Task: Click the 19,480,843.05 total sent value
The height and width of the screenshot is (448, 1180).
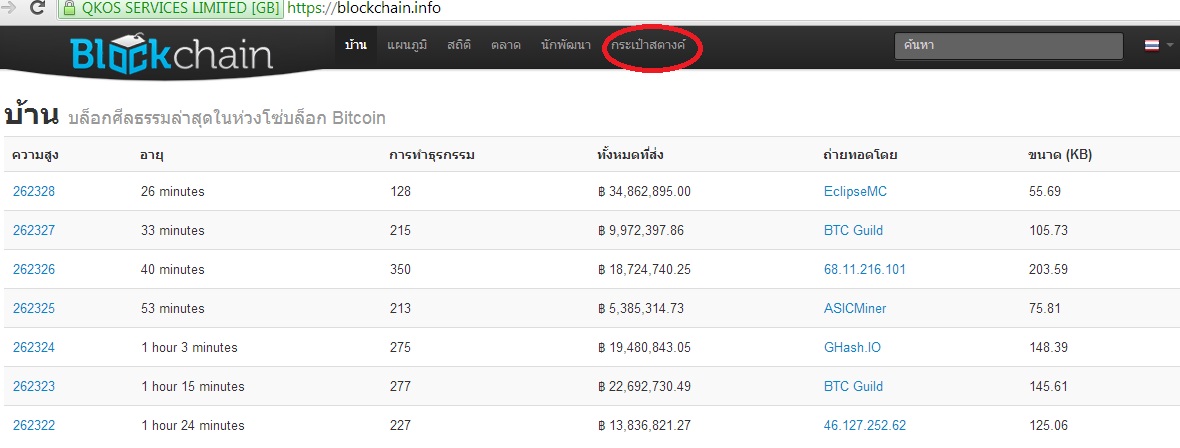Action: pyautogui.click(x=644, y=348)
